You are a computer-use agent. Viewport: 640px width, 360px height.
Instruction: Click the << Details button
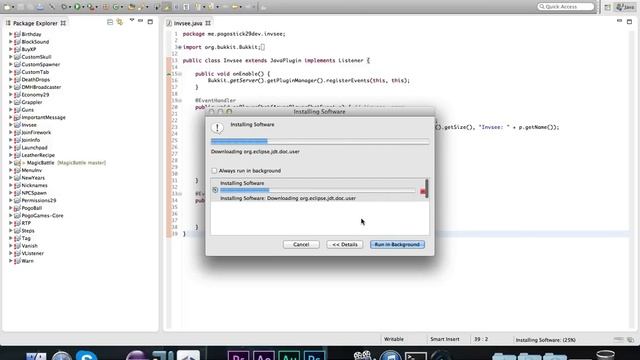[344, 244]
